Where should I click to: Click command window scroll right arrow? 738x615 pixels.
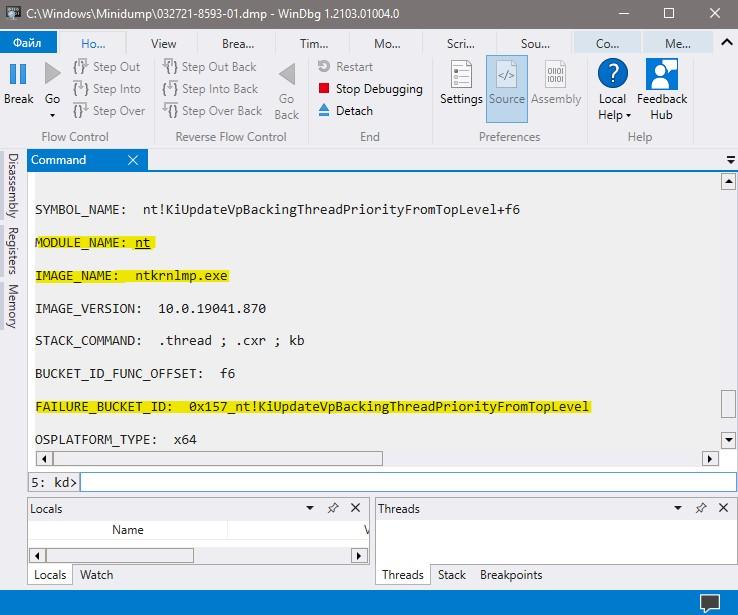(710, 458)
